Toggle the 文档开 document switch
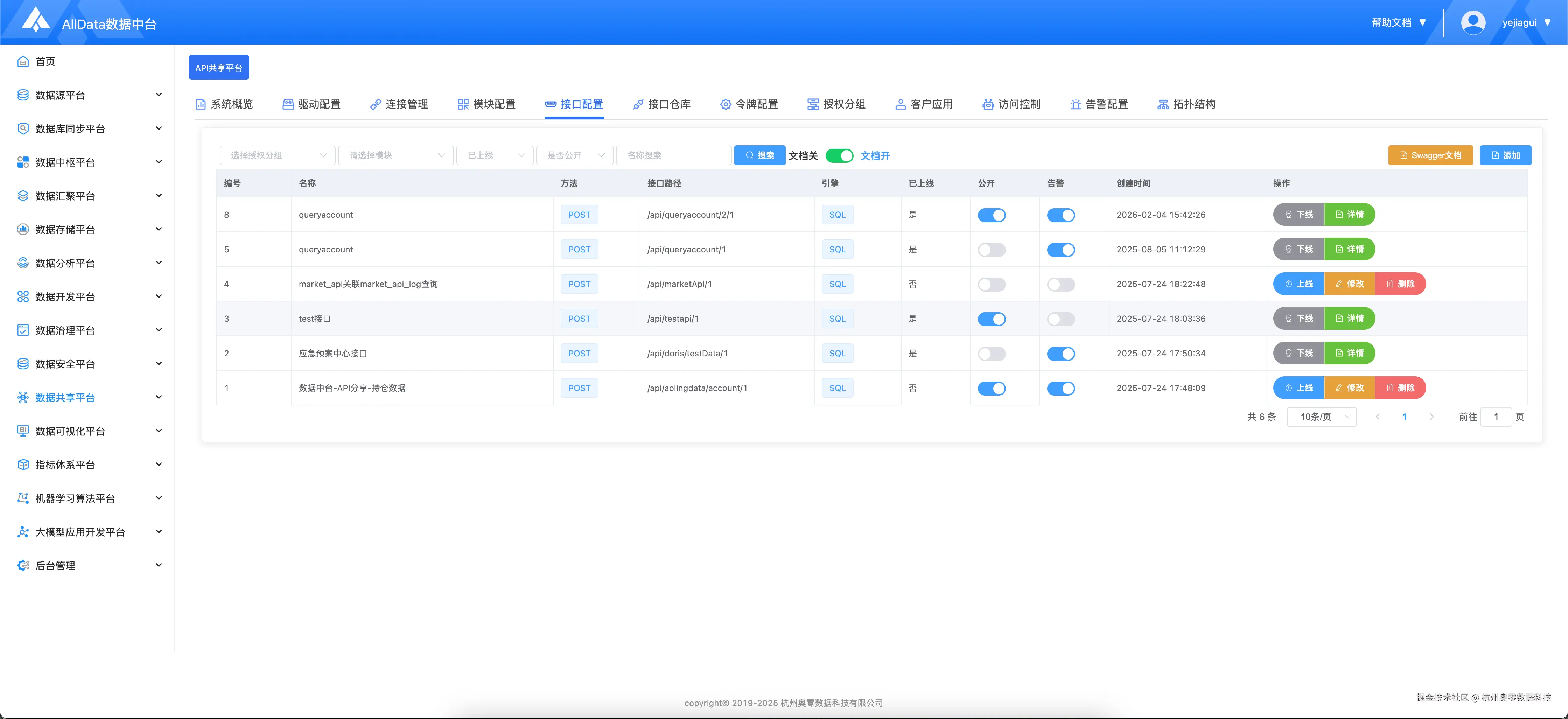The width and height of the screenshot is (1568, 719). coord(839,156)
